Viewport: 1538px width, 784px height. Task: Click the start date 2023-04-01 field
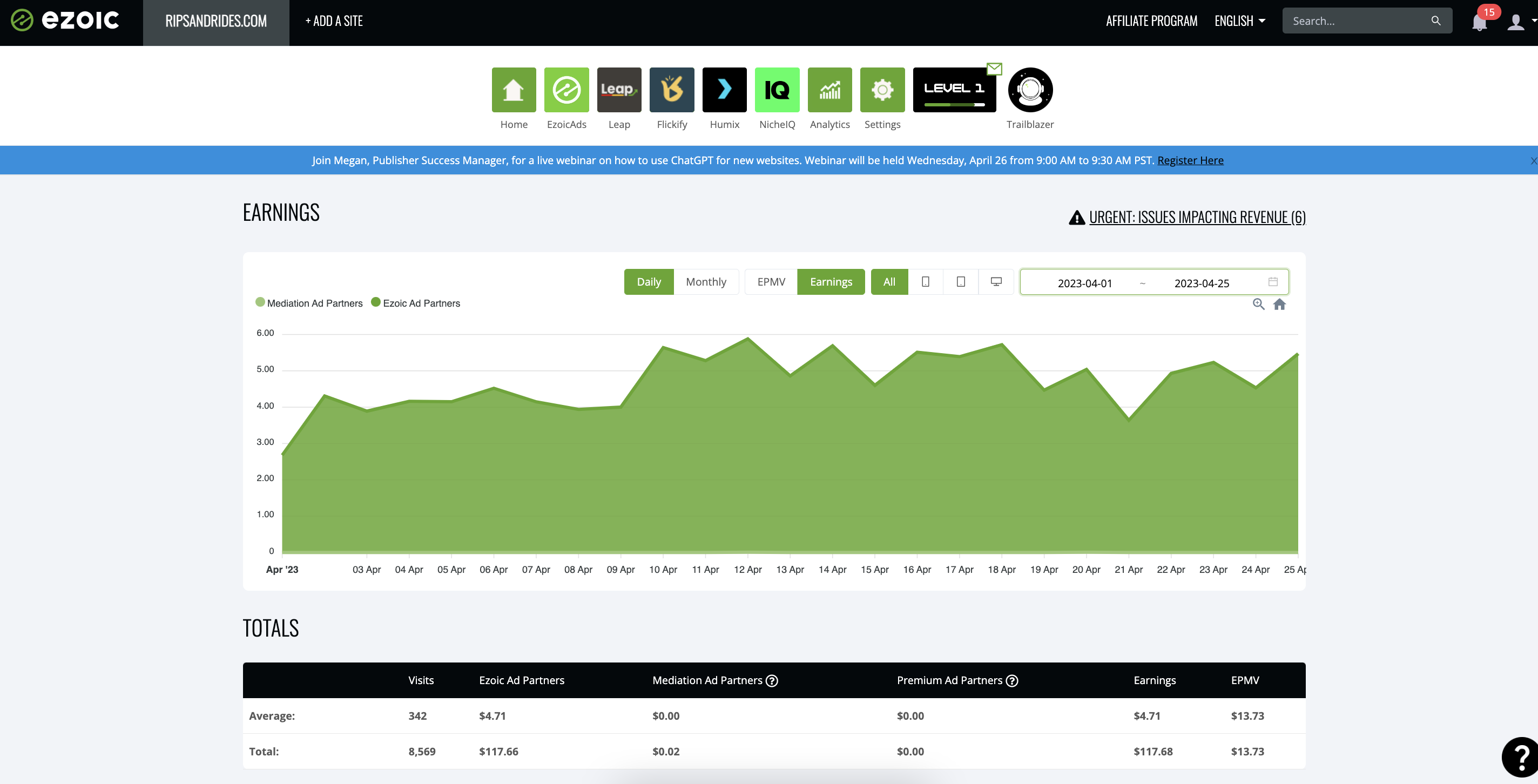click(1084, 283)
